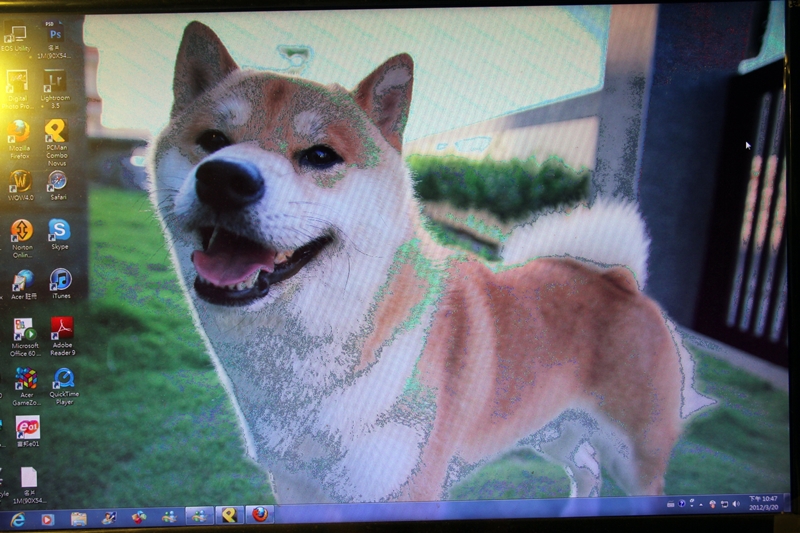
Task: Launch Digital Photo Professional shortcut
Action: 16,89
